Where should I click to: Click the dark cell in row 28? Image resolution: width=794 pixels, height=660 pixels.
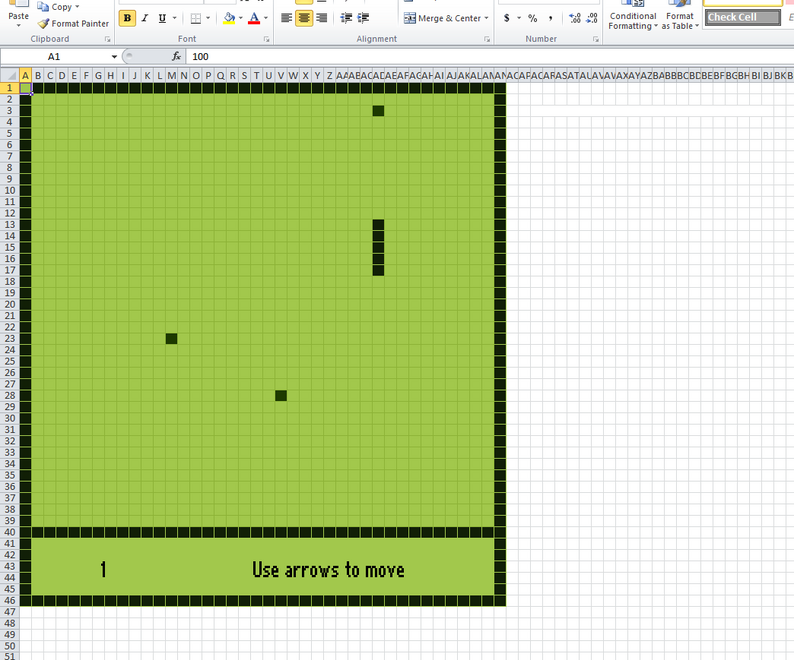point(281,396)
